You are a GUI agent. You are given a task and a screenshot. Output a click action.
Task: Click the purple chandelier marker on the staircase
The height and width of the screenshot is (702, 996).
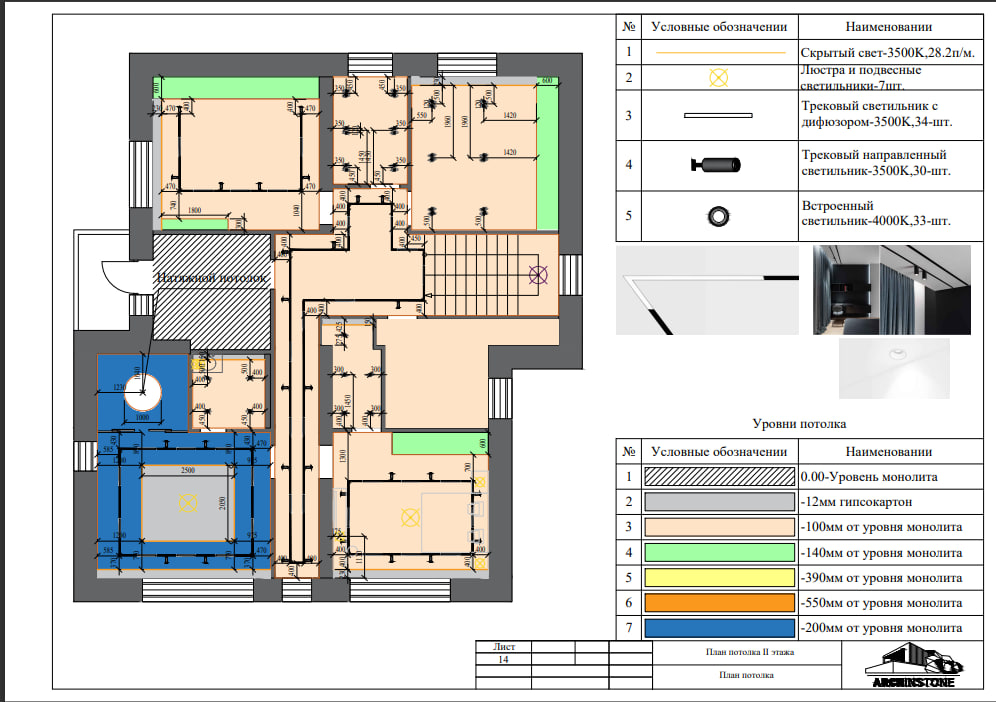click(538, 275)
